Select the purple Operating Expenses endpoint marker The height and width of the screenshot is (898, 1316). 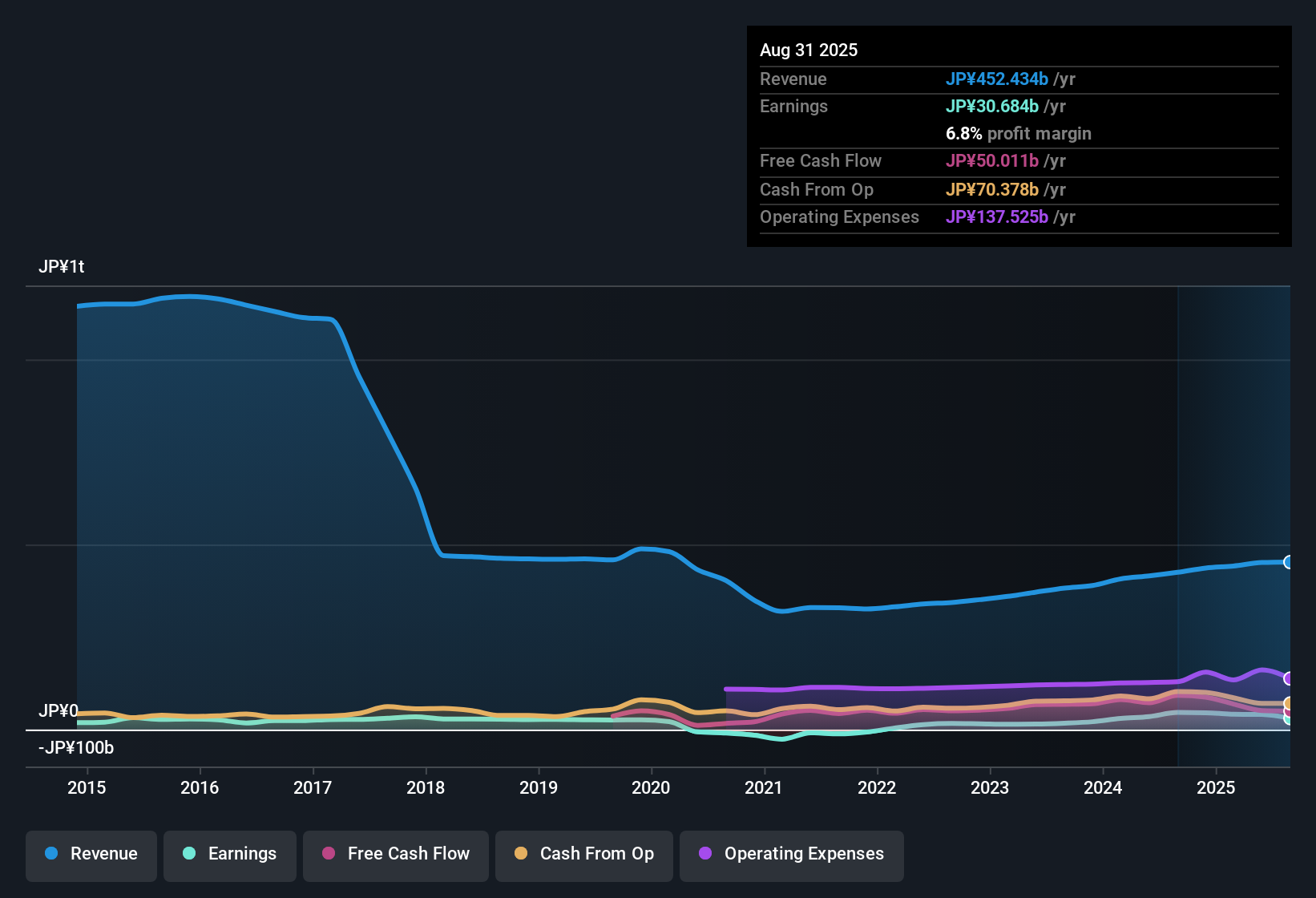tap(1288, 678)
